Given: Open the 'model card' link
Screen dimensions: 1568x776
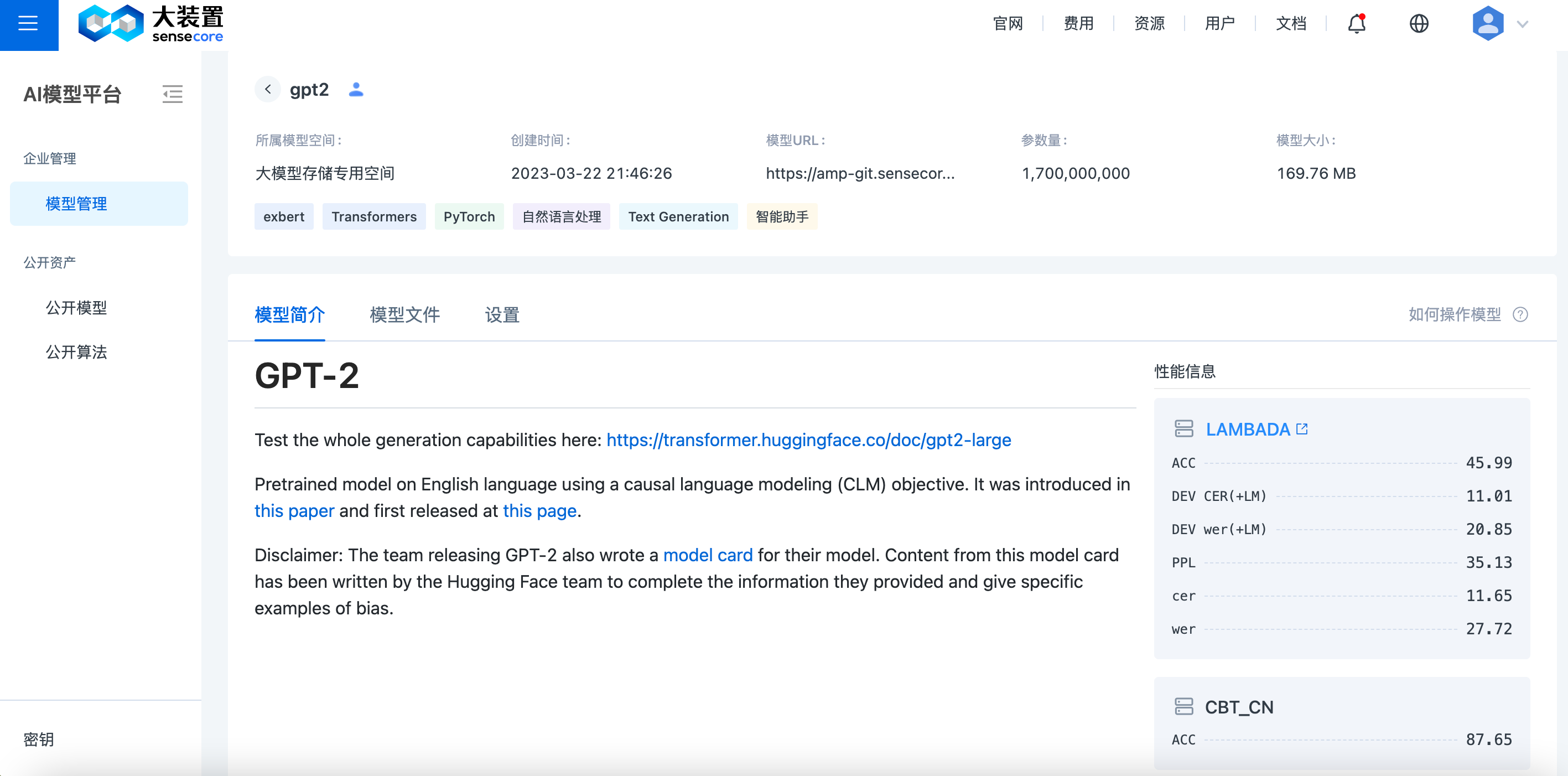Looking at the screenshot, I should coord(708,555).
